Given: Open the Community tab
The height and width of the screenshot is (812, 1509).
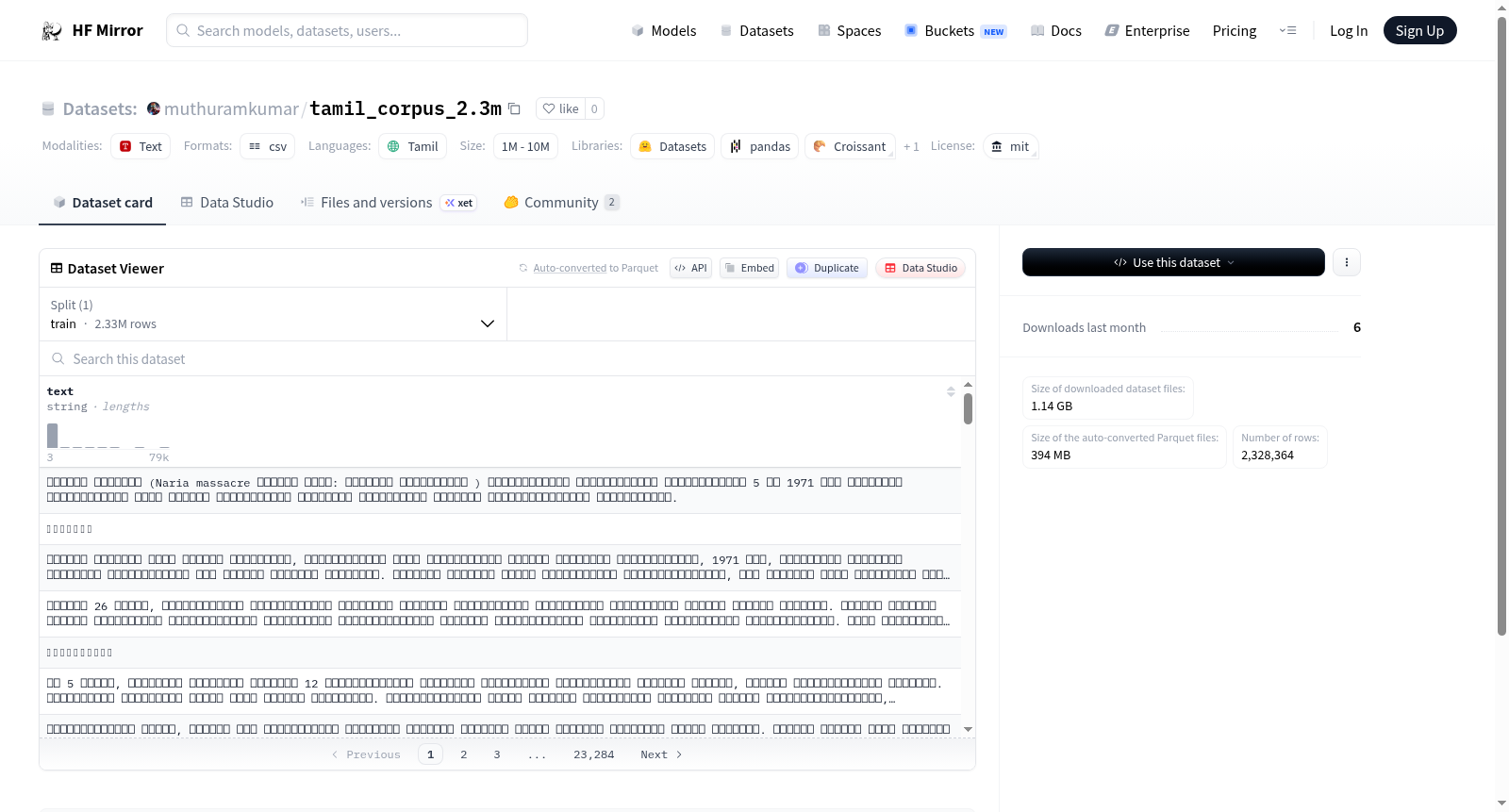Looking at the screenshot, I should (x=561, y=203).
